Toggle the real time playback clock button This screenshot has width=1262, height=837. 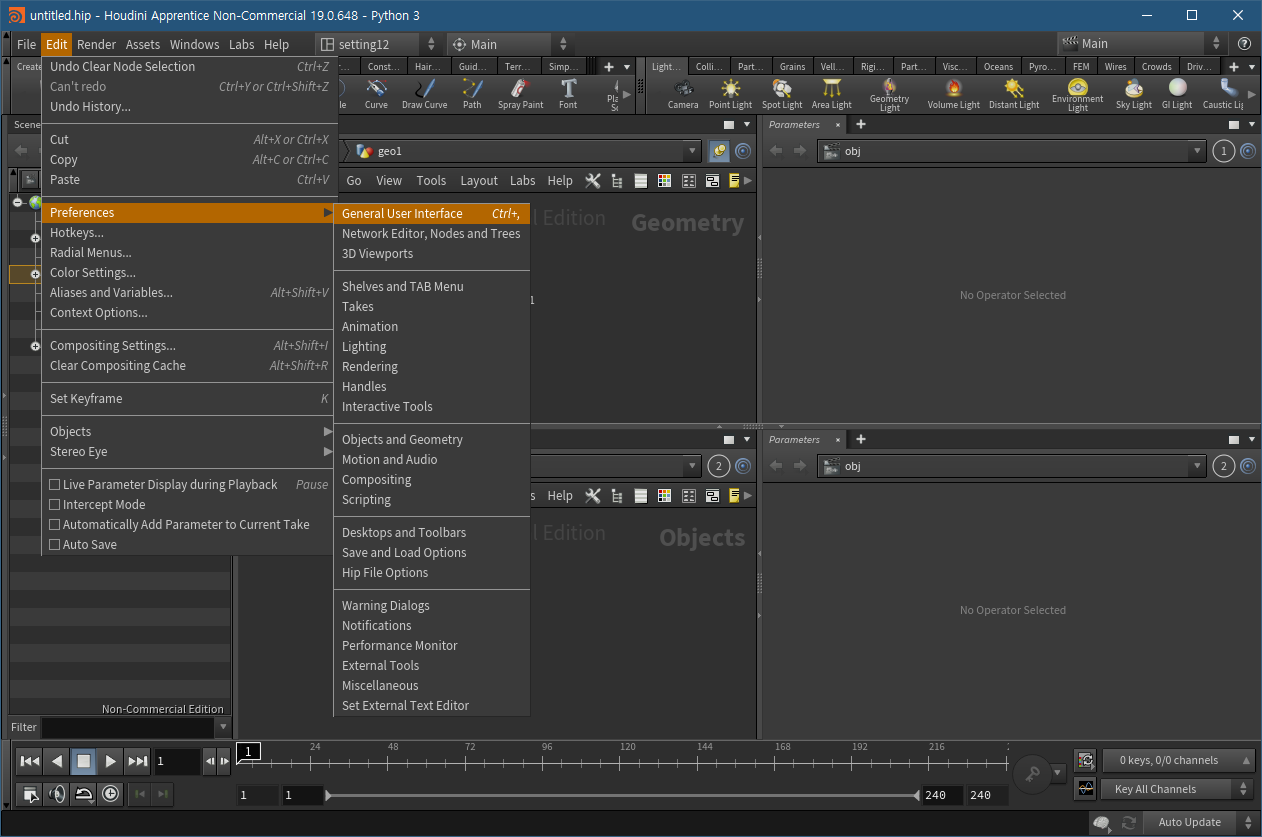(x=110, y=794)
